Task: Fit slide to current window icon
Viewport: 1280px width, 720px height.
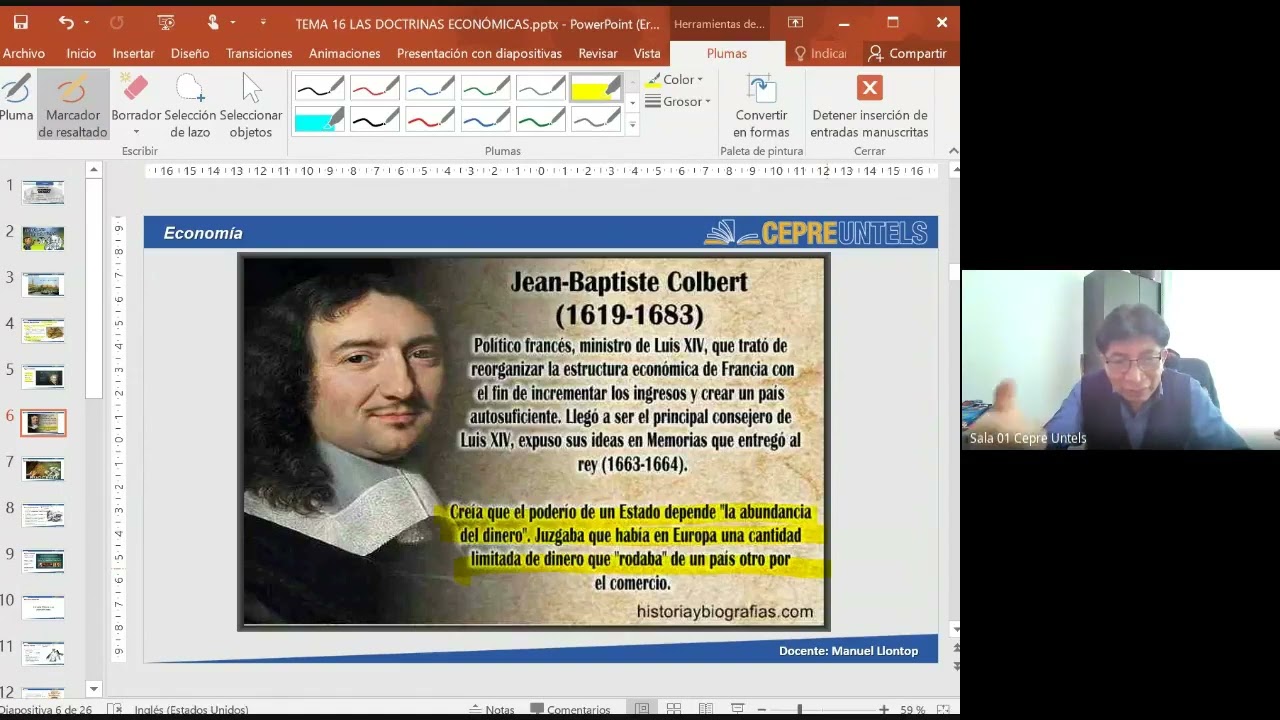Action: (x=943, y=710)
